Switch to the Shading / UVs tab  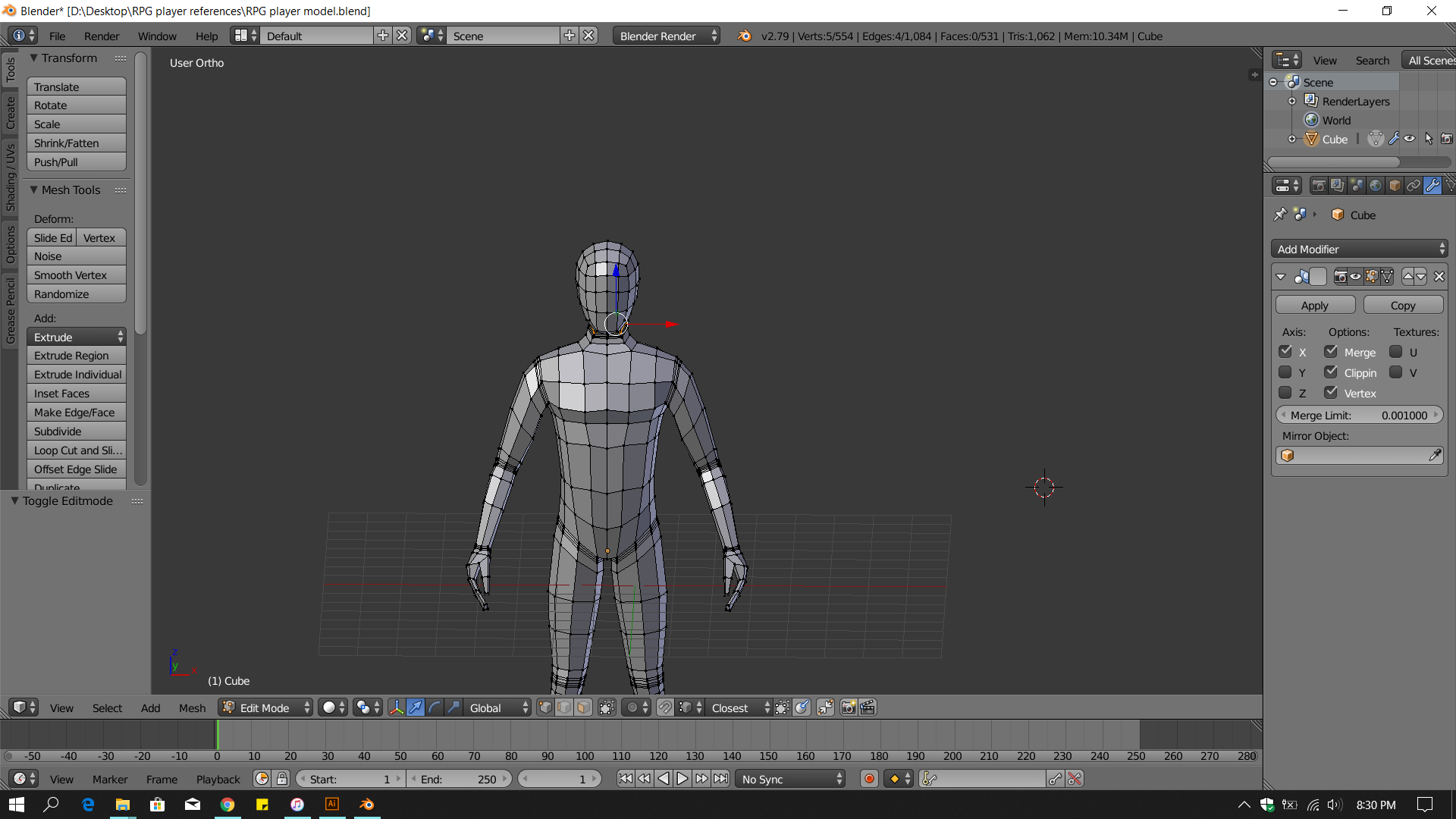tap(11, 178)
